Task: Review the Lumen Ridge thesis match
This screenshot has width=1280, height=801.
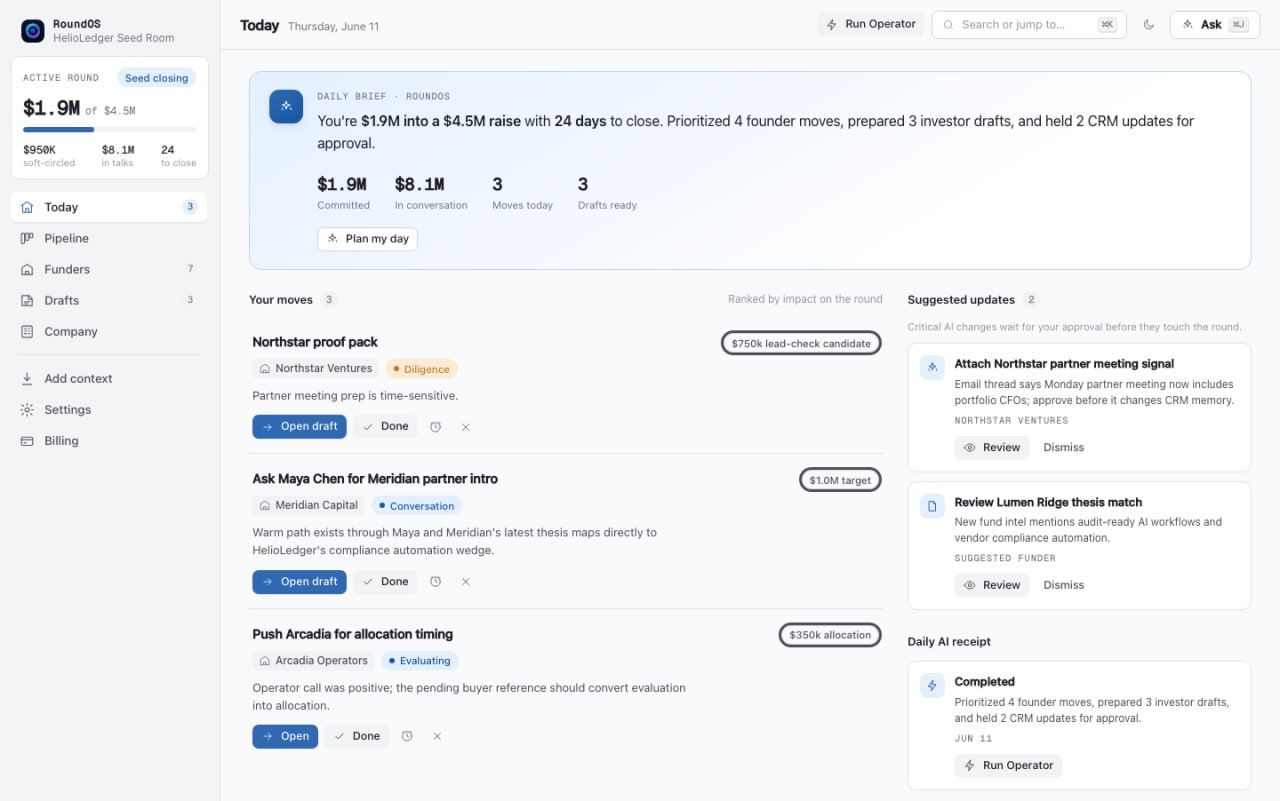Action: click(x=991, y=586)
